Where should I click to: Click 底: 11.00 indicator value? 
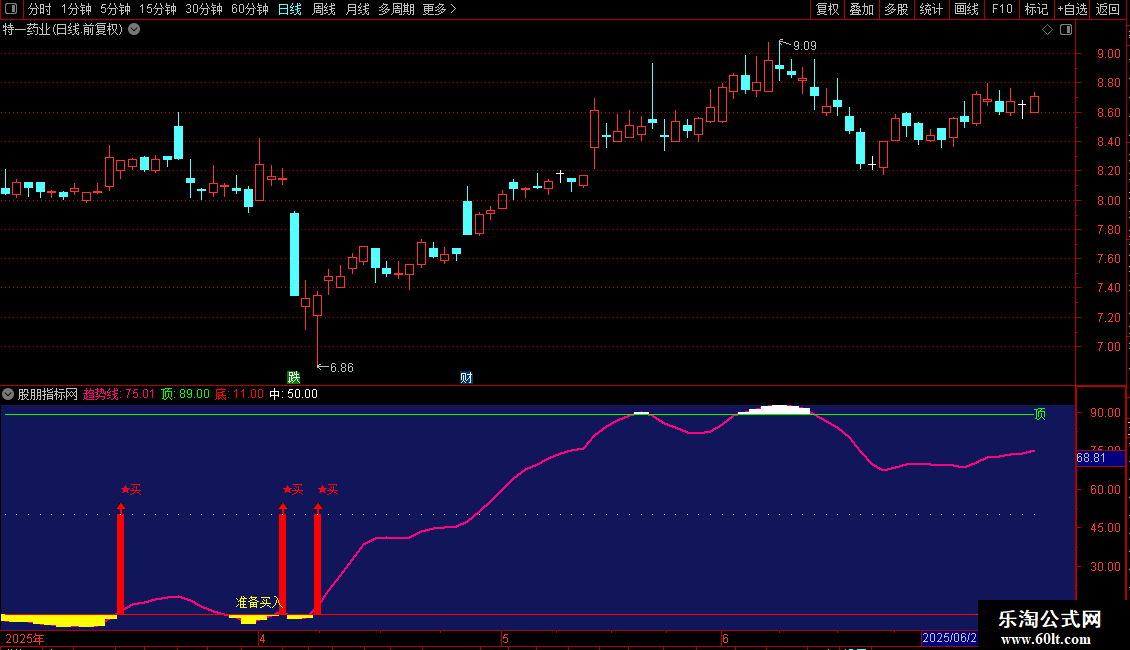tap(239, 394)
